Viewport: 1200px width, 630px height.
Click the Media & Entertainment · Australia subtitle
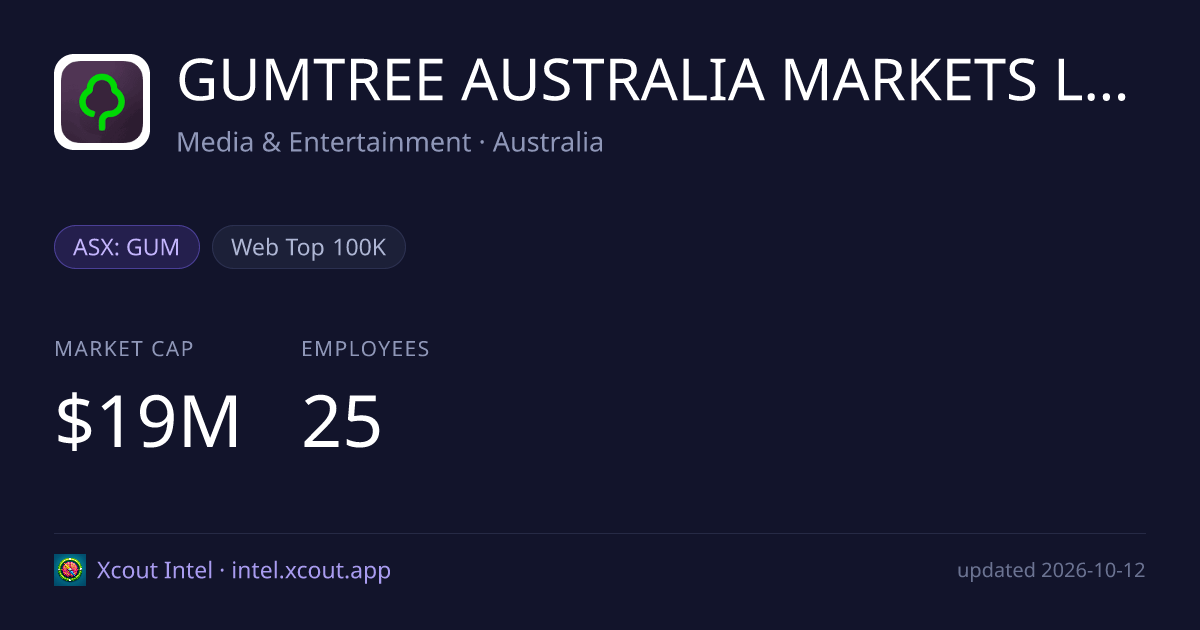[x=390, y=142]
